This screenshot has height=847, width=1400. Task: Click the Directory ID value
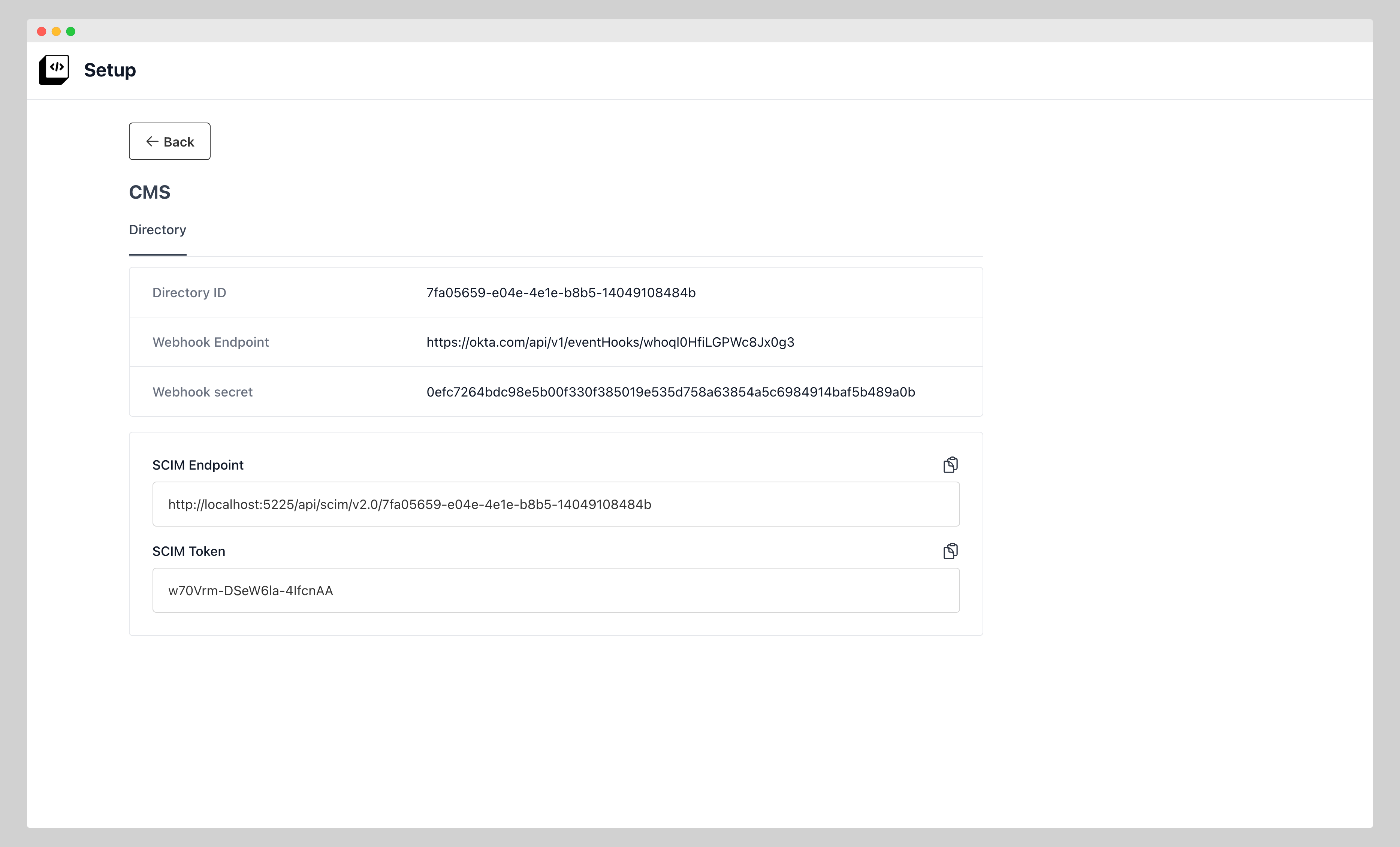point(561,293)
